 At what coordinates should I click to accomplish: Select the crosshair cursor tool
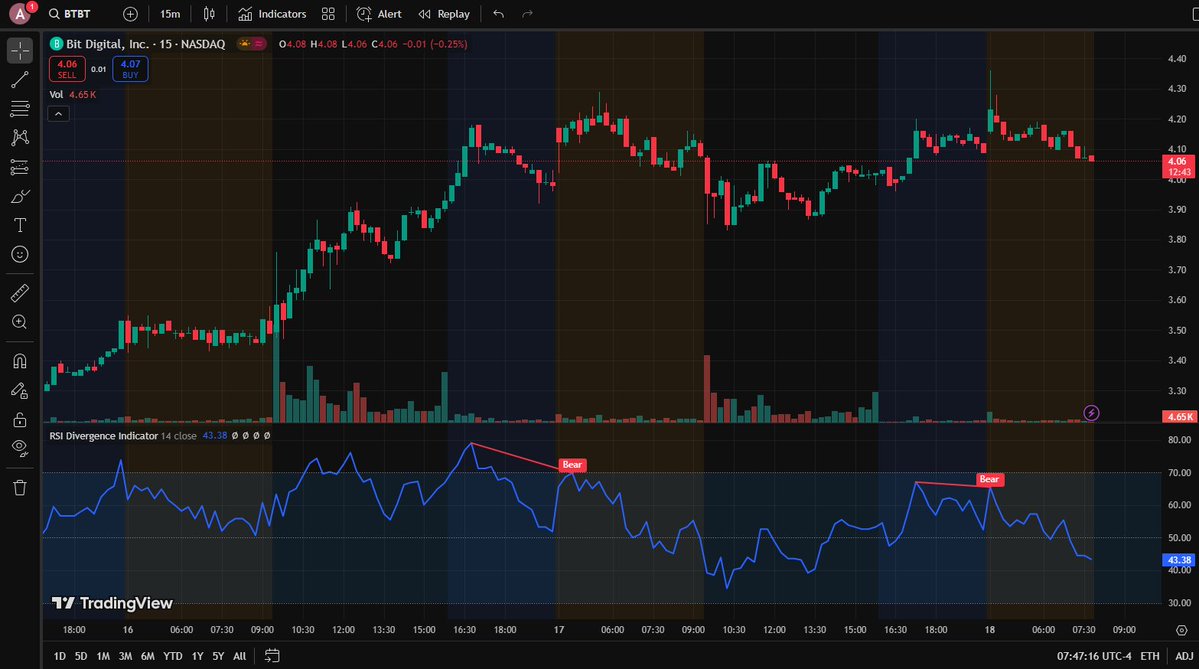20,50
